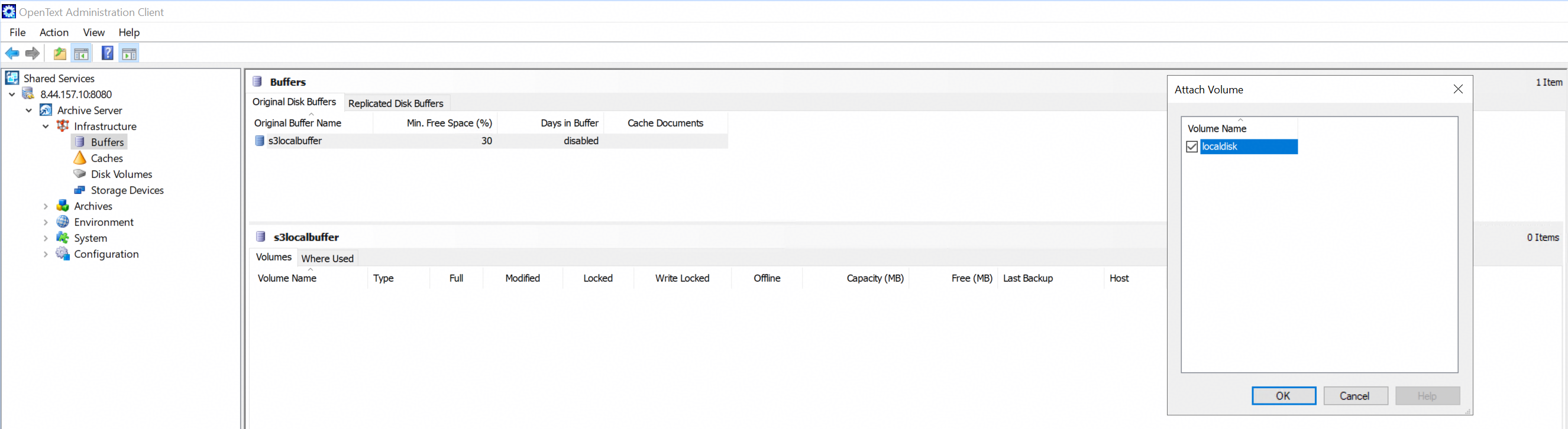Select the Buffers tree item
The image size is (1568, 429).
108,142
